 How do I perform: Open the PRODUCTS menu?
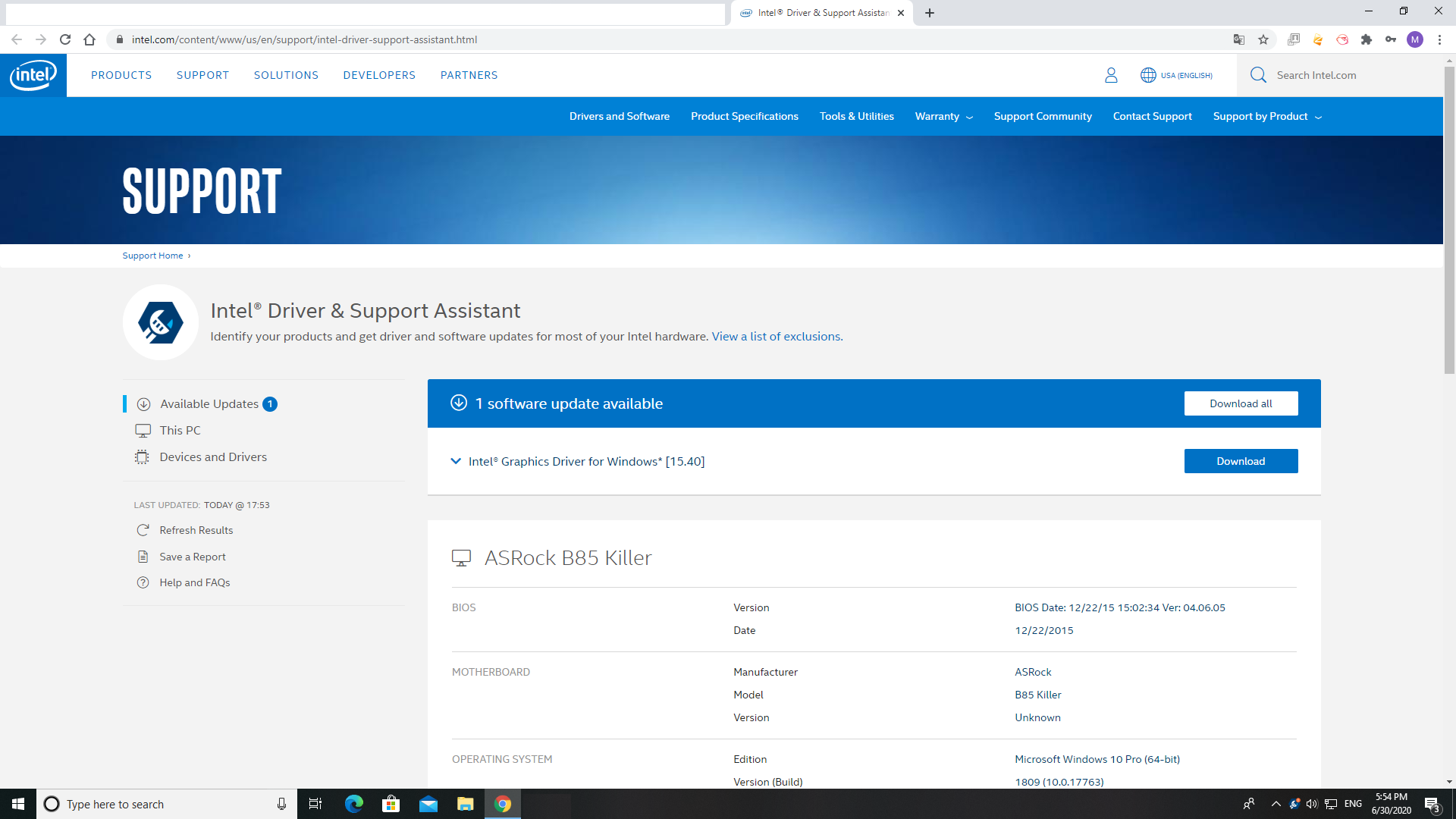pyautogui.click(x=121, y=75)
